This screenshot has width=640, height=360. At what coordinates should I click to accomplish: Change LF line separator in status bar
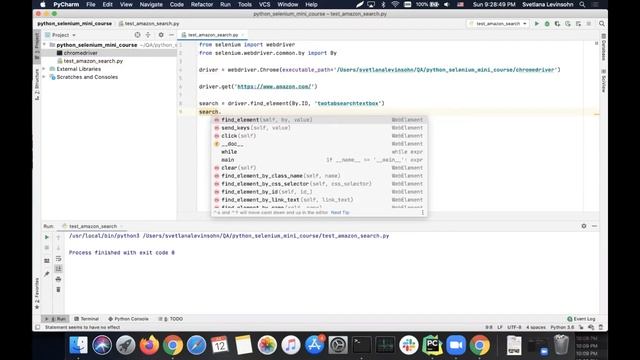point(500,327)
